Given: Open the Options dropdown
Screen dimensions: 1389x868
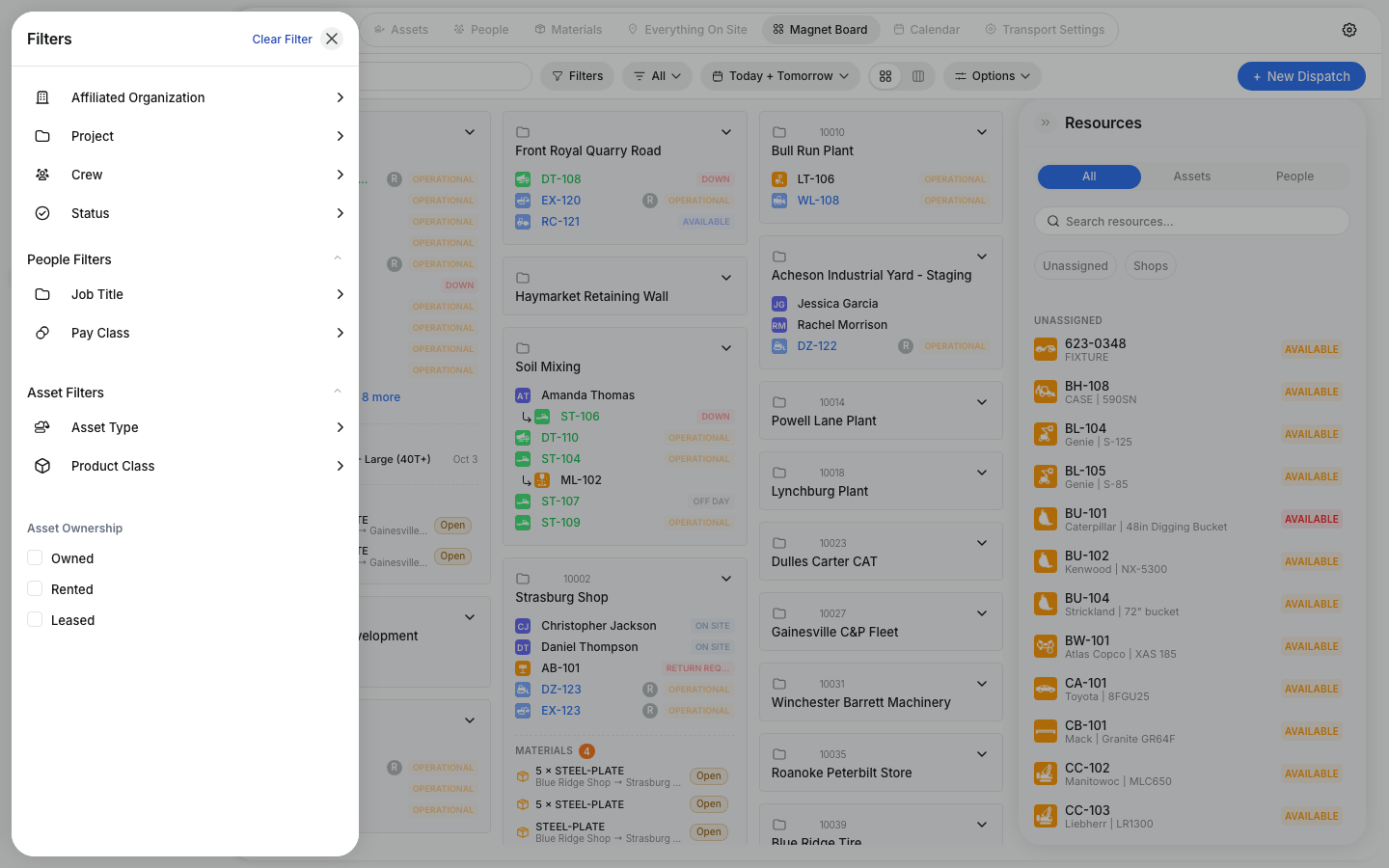Looking at the screenshot, I should (x=993, y=76).
